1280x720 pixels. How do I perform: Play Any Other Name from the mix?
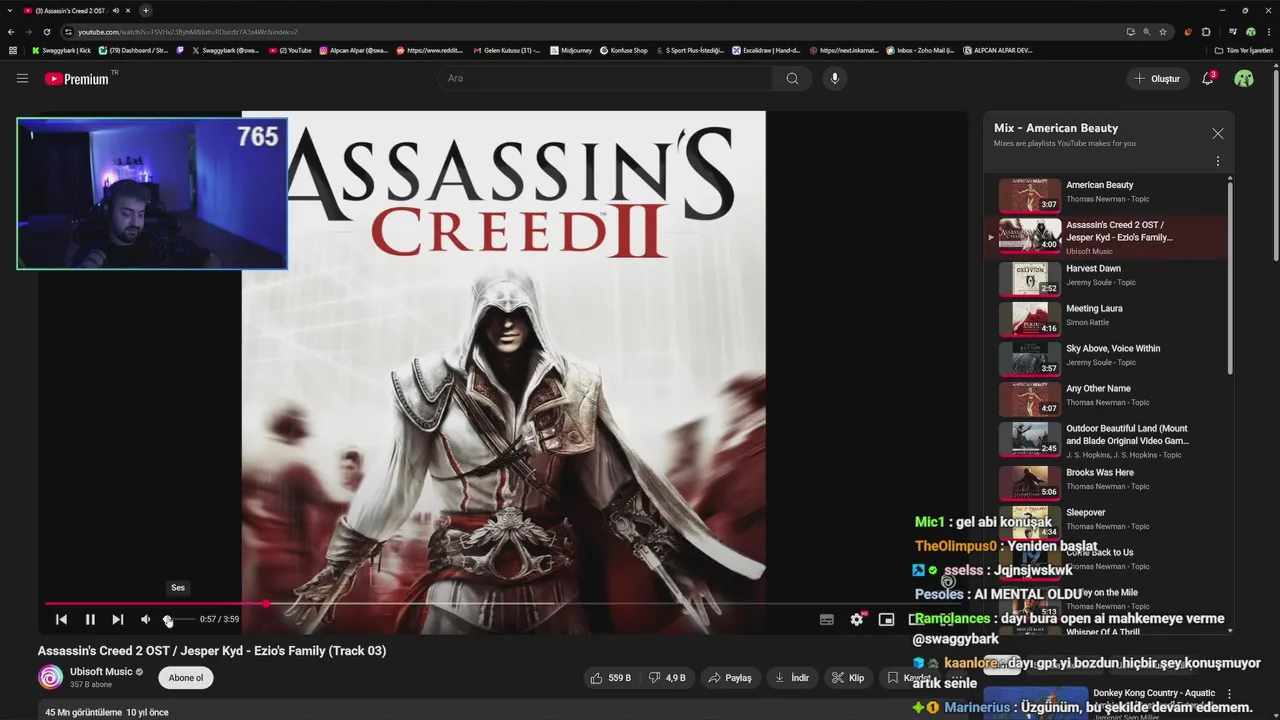click(1105, 399)
